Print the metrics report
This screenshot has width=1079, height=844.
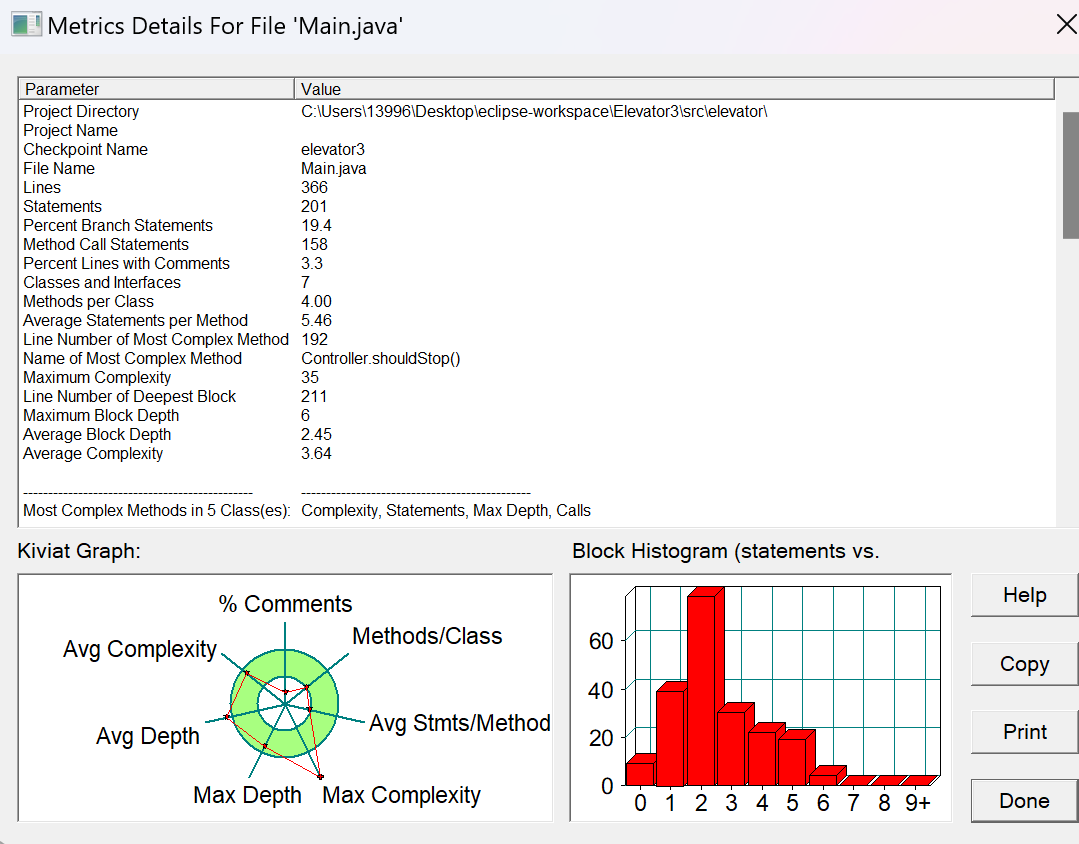tap(1024, 732)
